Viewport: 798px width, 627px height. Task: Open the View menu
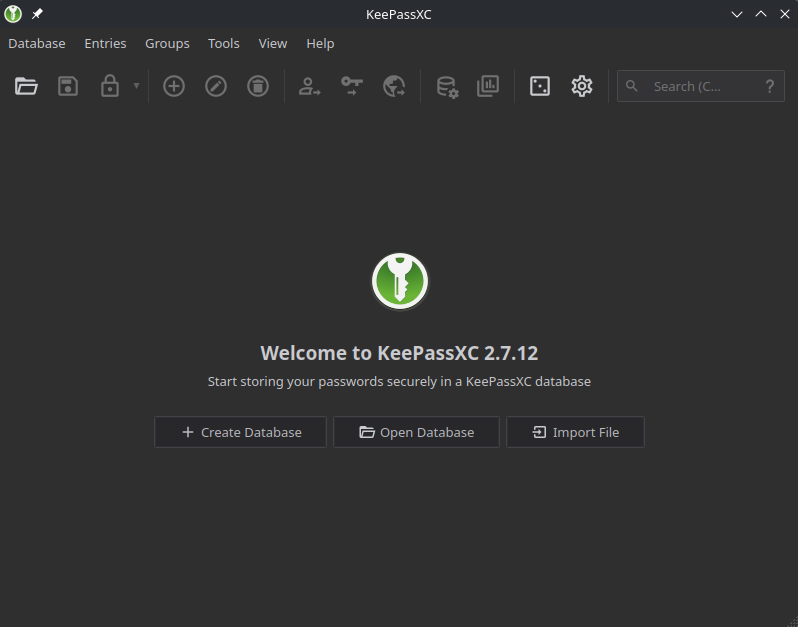click(x=273, y=44)
